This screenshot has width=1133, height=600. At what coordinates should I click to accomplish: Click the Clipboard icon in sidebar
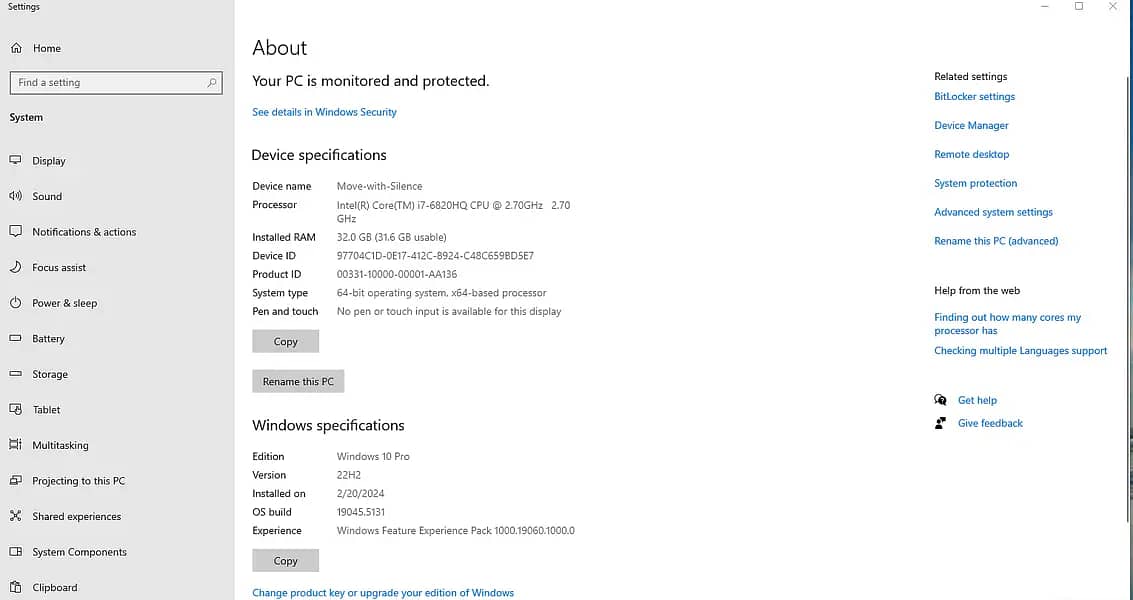click(x=15, y=587)
